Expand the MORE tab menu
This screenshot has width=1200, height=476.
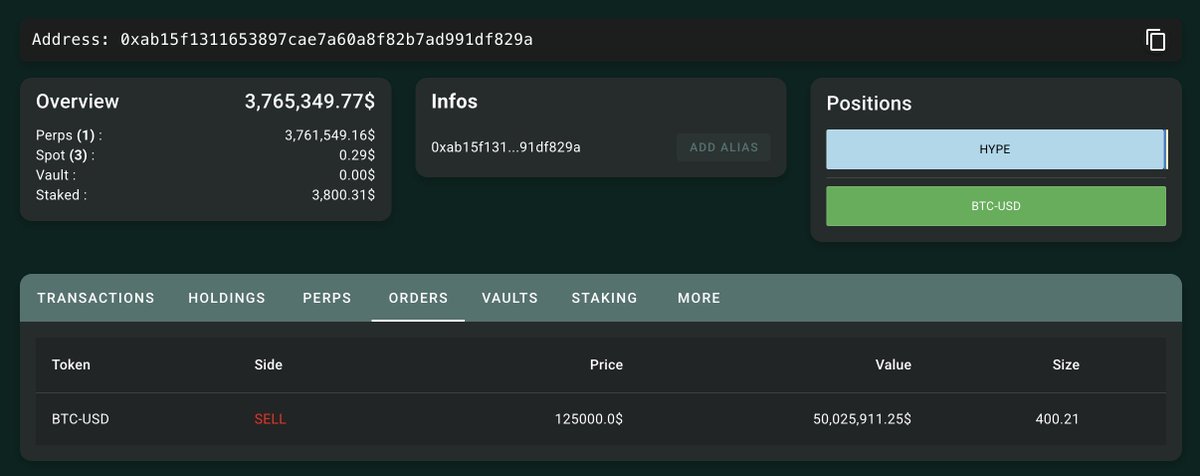[x=699, y=298]
